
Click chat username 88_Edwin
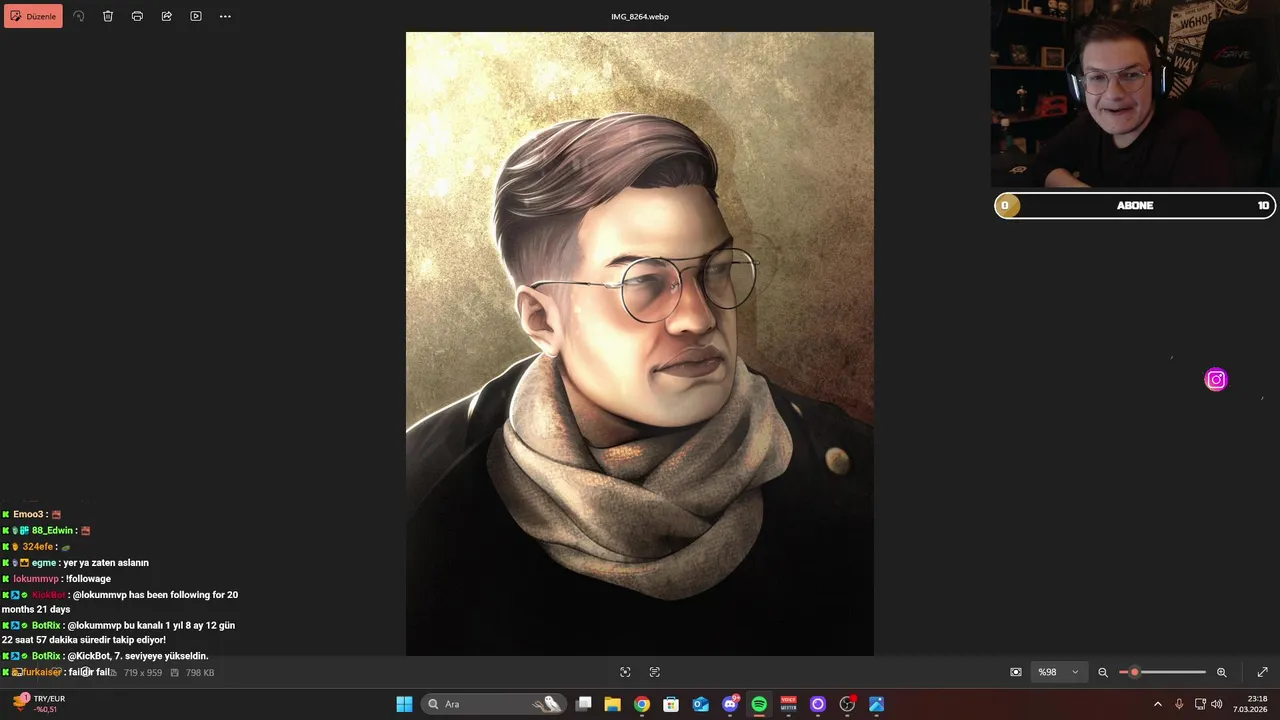click(x=52, y=530)
